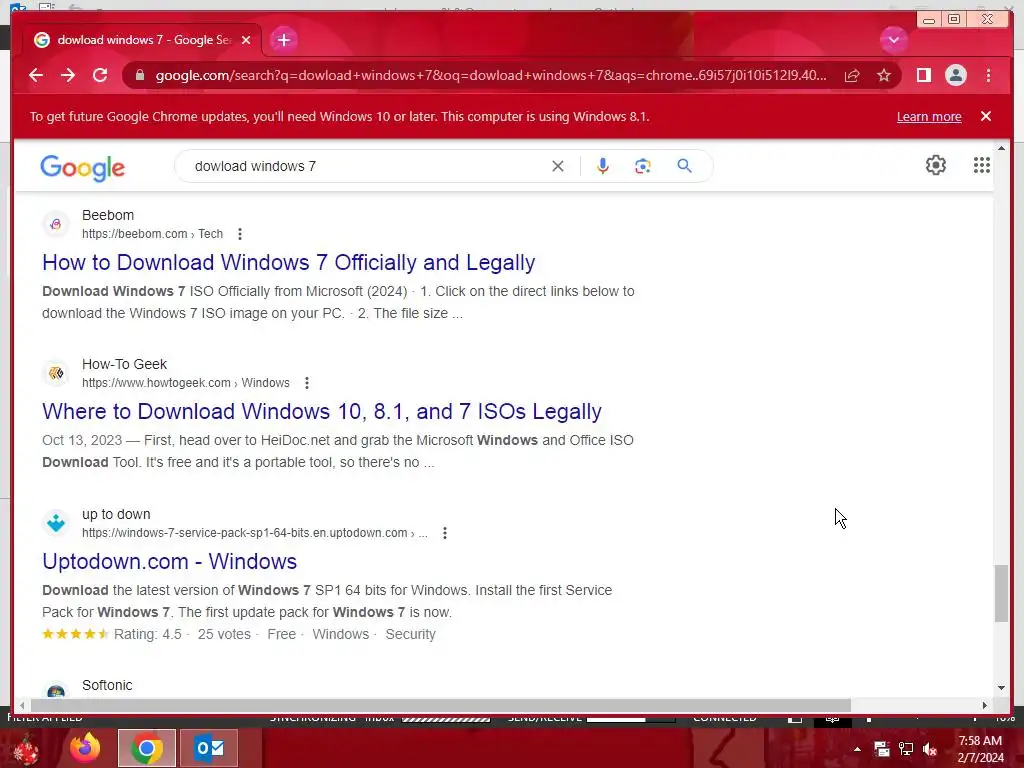This screenshot has height=768, width=1024.
Task: Click the How-To Geek favicon
Action: (56, 373)
